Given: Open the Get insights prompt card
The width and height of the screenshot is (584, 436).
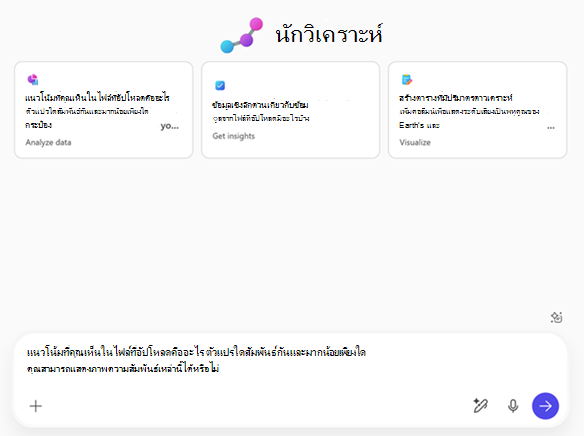Looking at the screenshot, I should tap(291, 110).
